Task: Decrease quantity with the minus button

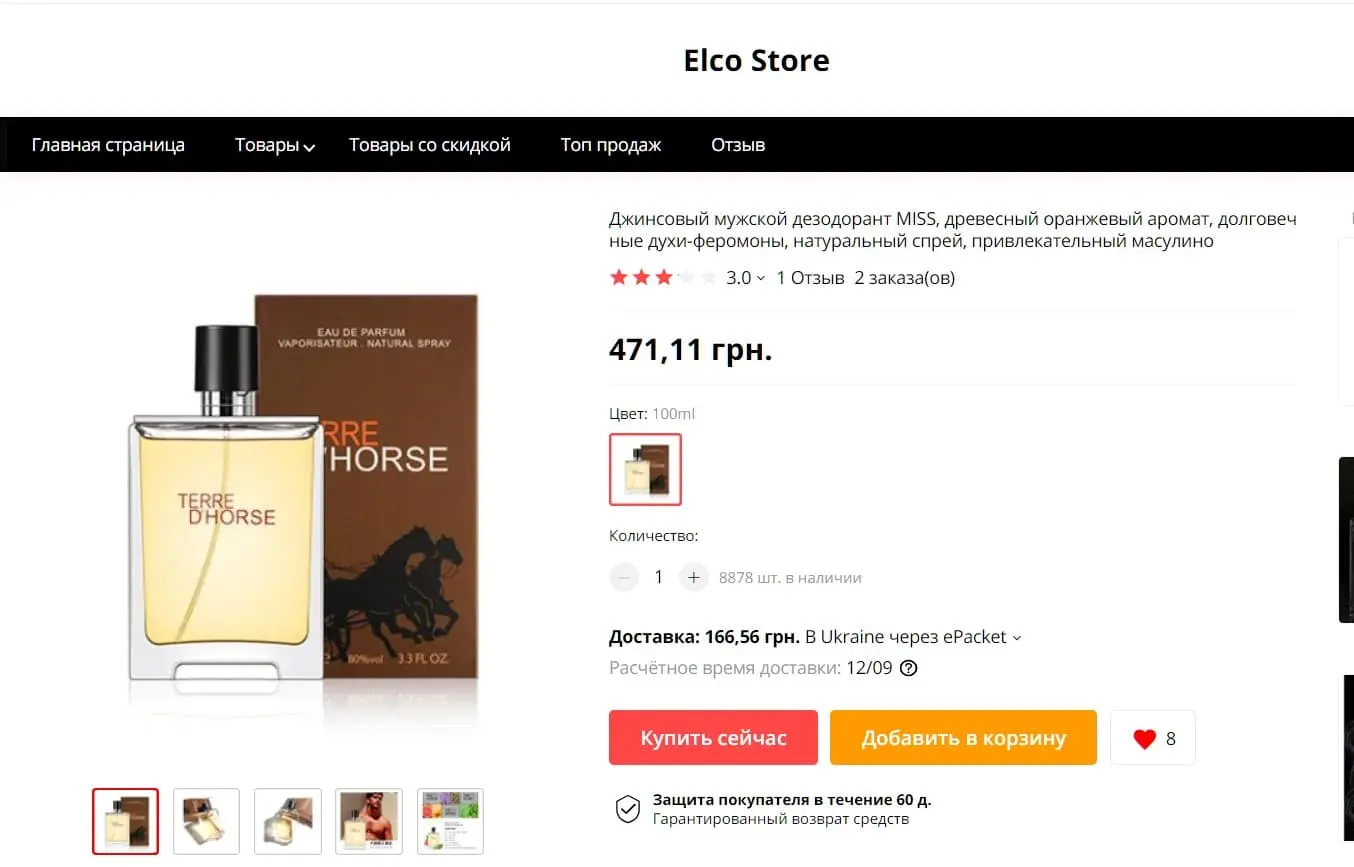Action: tap(624, 577)
